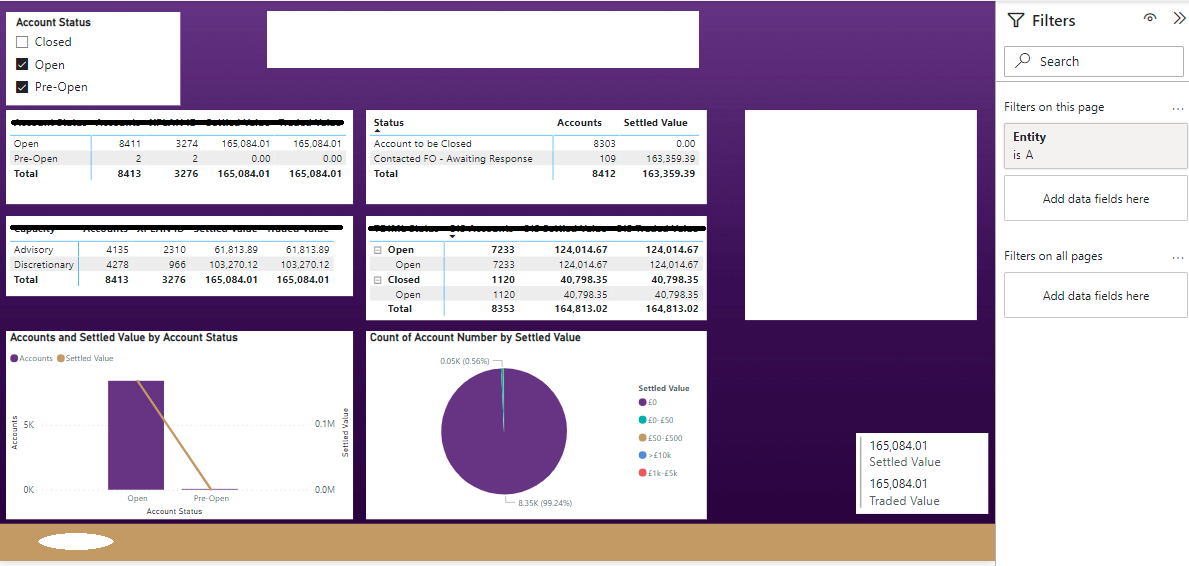
Task: Click the Pre-Open axis label in chart
Action: pos(211,498)
